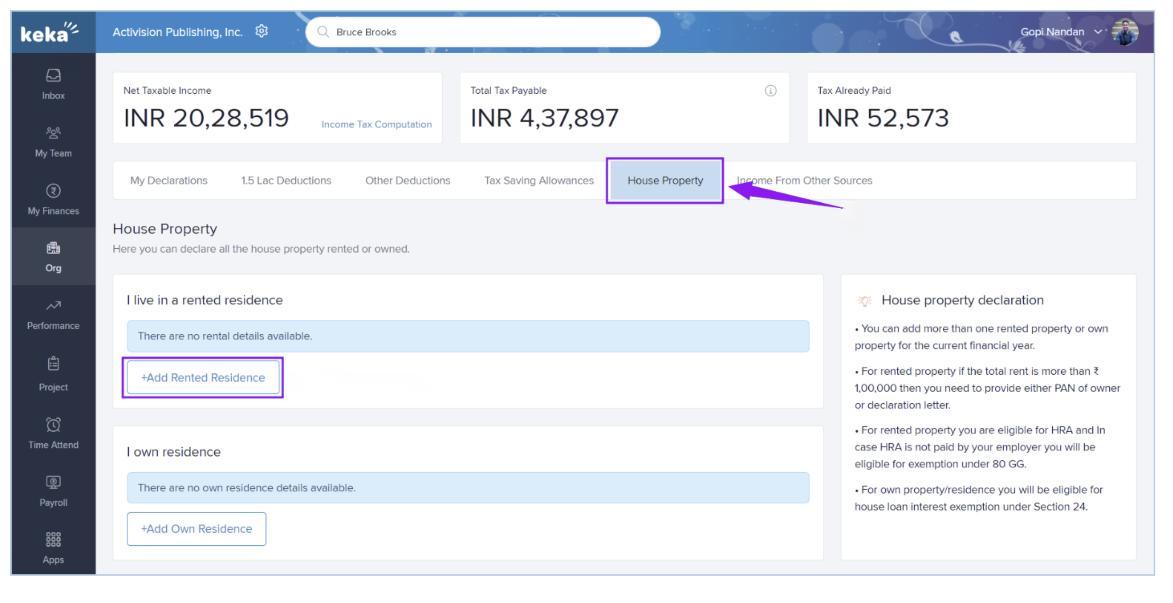Open the Inbox icon in sidebar
The image size is (1173, 603).
click(x=53, y=76)
